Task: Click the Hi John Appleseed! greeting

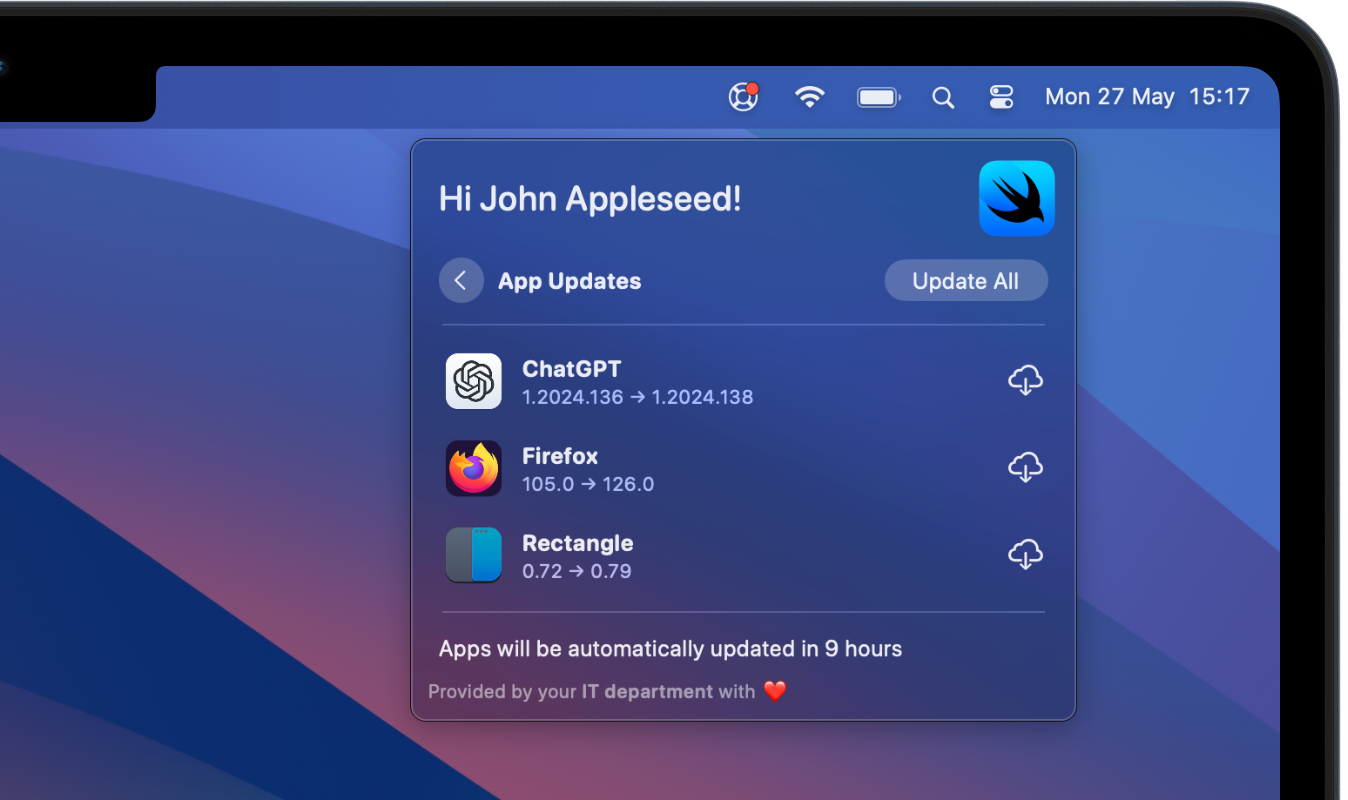Action: 590,198
